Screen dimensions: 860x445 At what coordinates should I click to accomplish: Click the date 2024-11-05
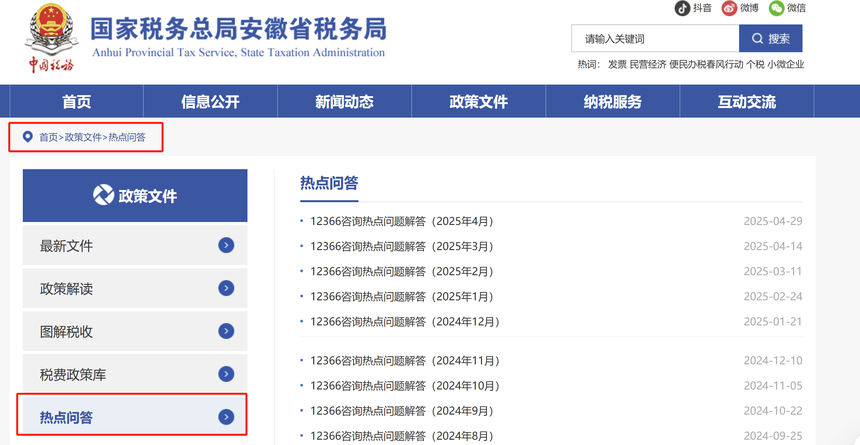(773, 386)
